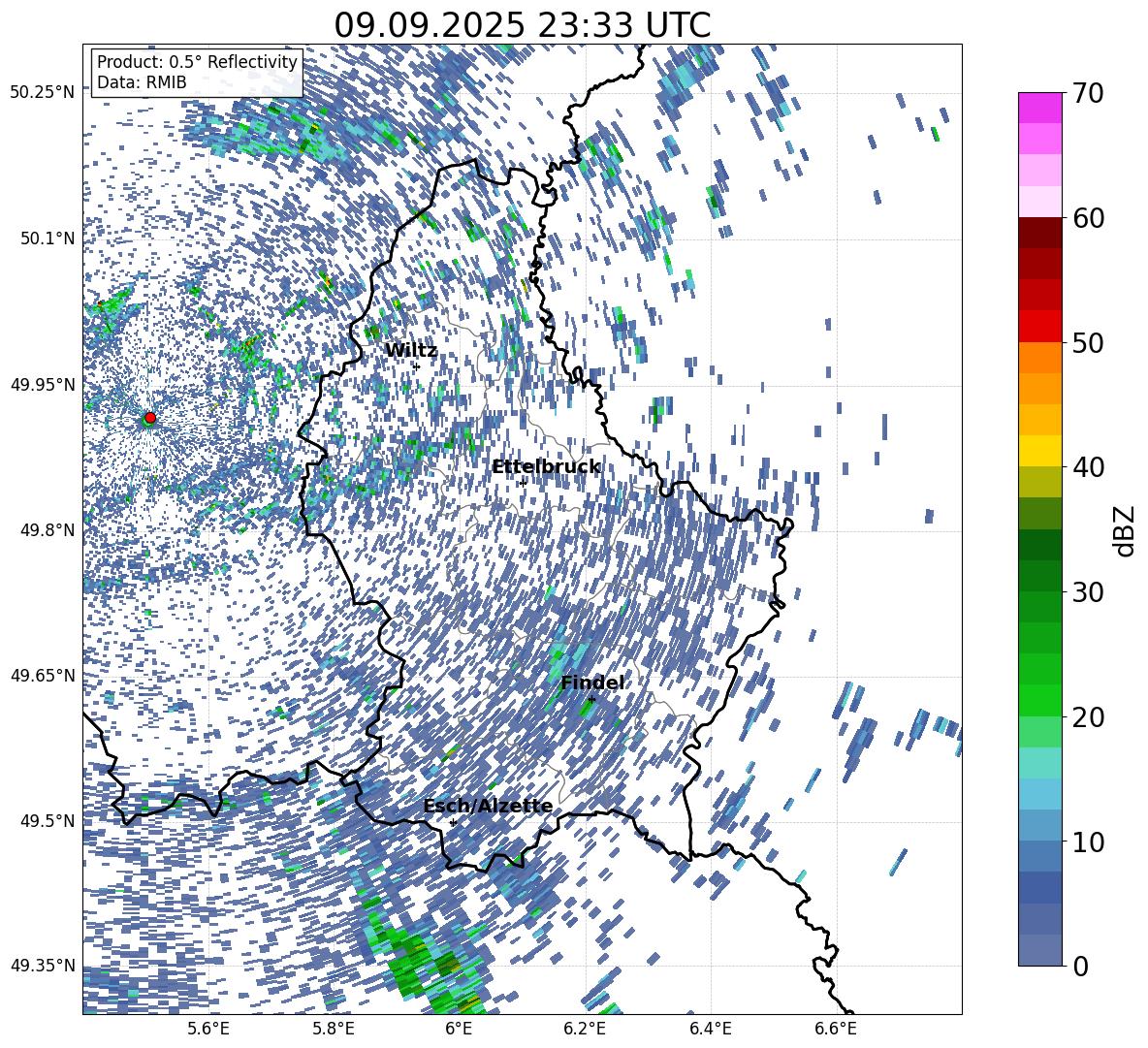Image resolution: width=1148 pixels, height=1048 pixels.
Task: Click the Ettelbruck city label
Action: pos(546,467)
